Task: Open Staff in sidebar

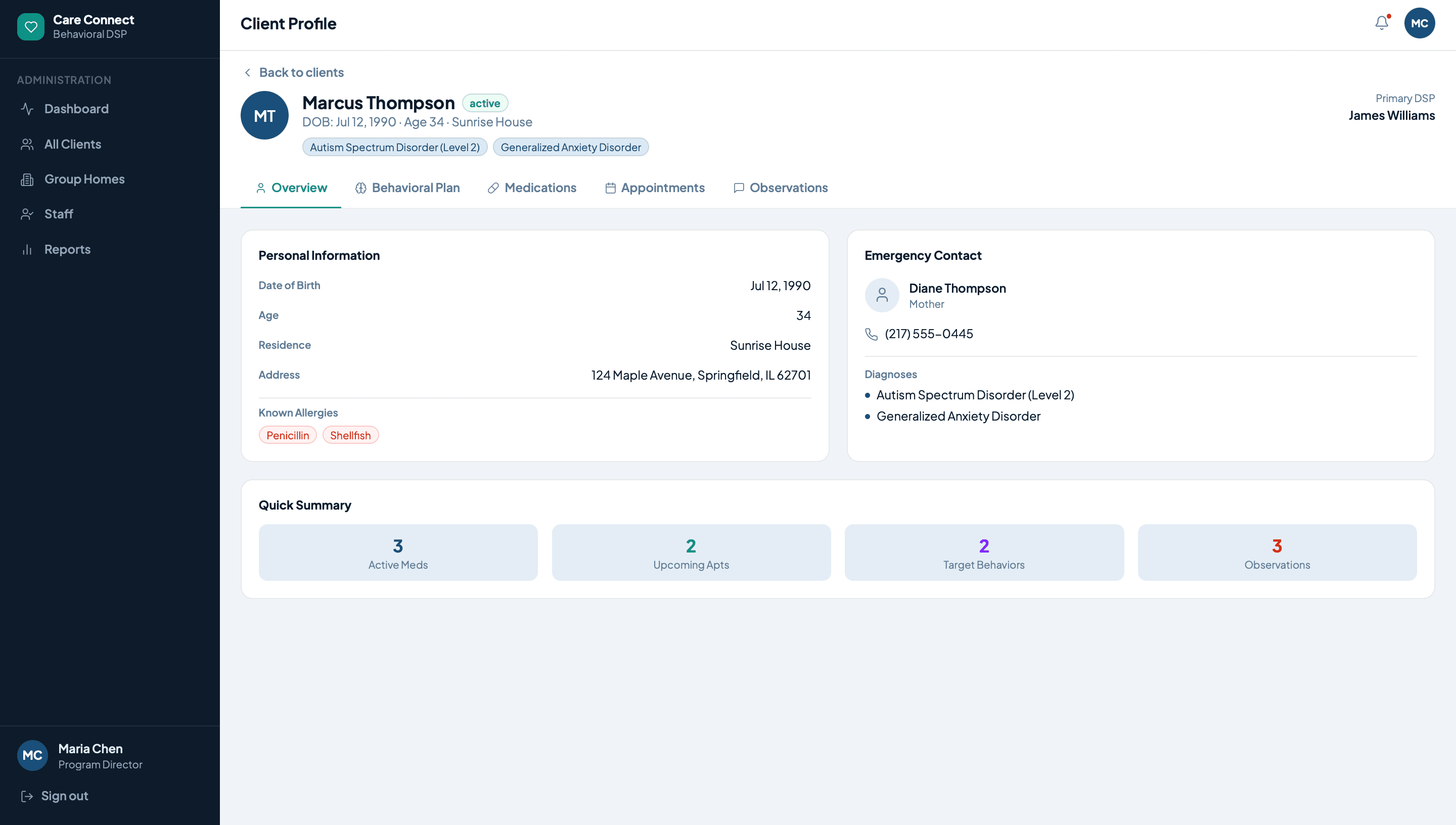Action: point(110,214)
